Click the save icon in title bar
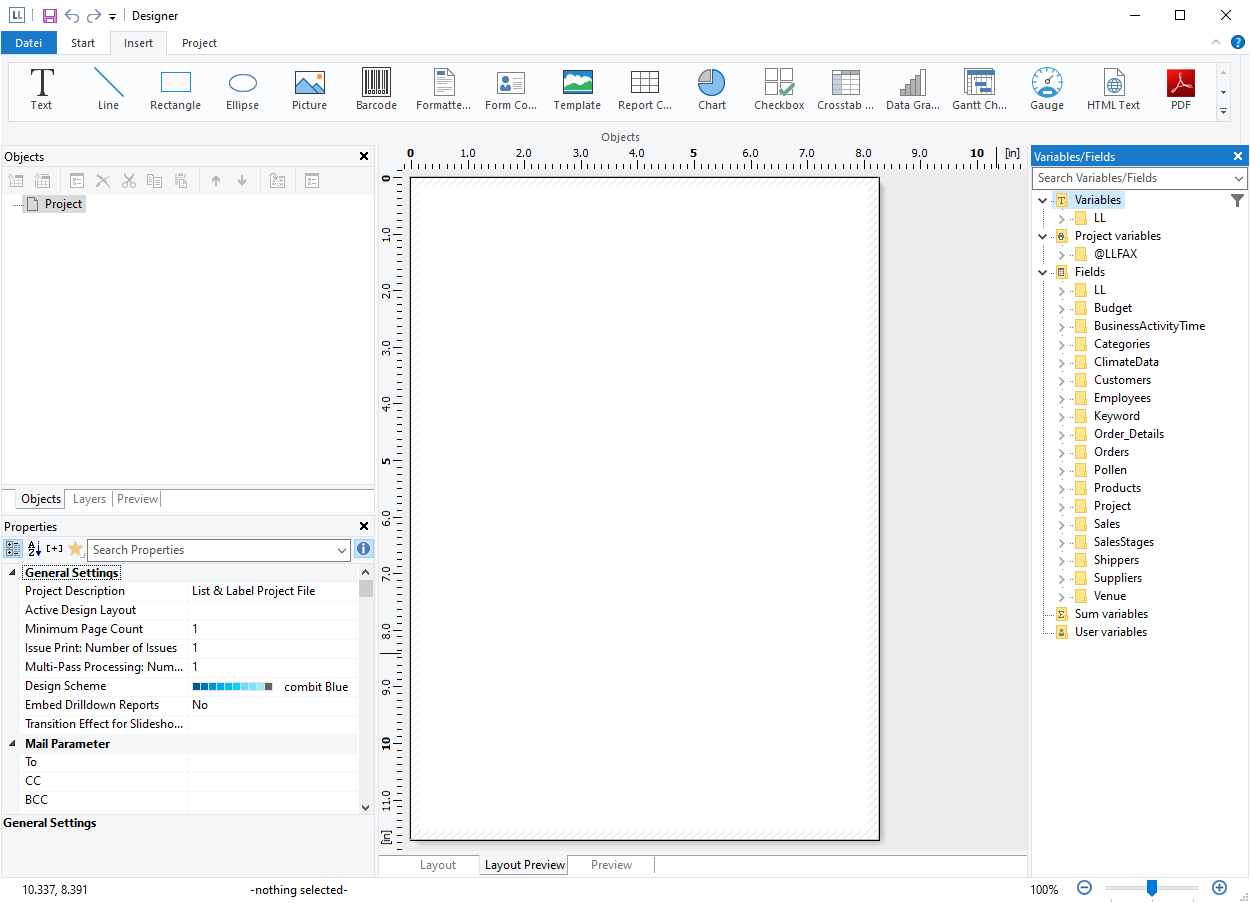 pyautogui.click(x=49, y=16)
